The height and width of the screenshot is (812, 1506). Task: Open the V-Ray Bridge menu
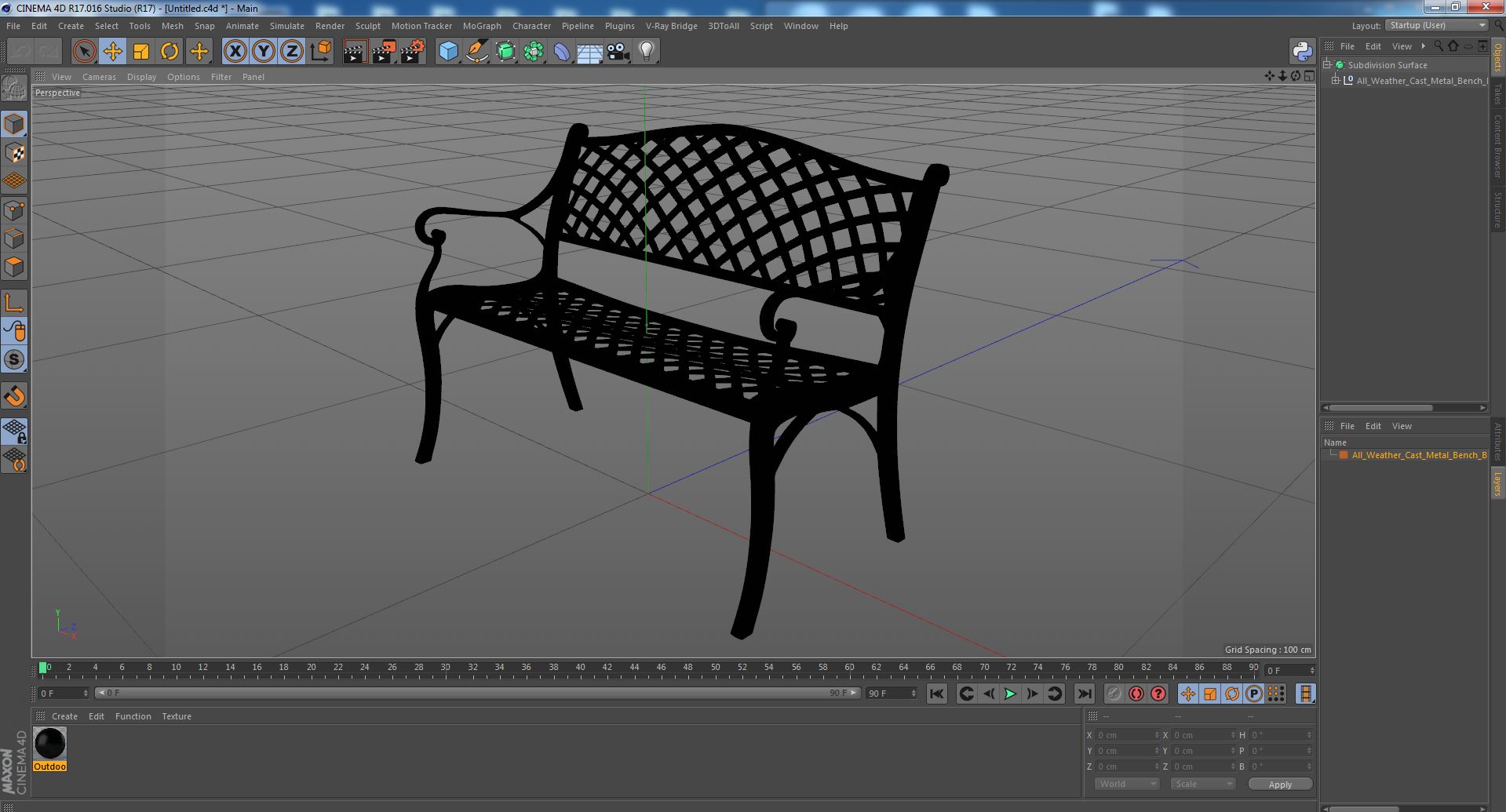click(x=672, y=26)
